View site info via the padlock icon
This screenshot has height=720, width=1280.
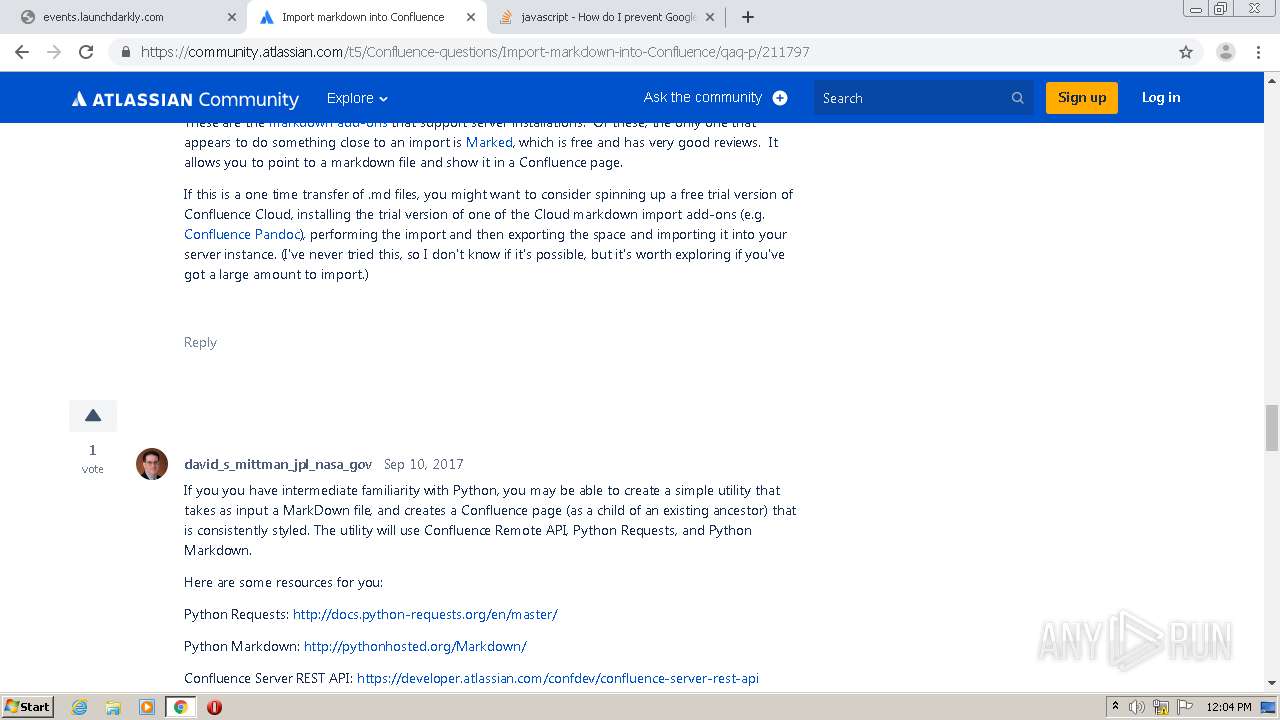click(126, 52)
